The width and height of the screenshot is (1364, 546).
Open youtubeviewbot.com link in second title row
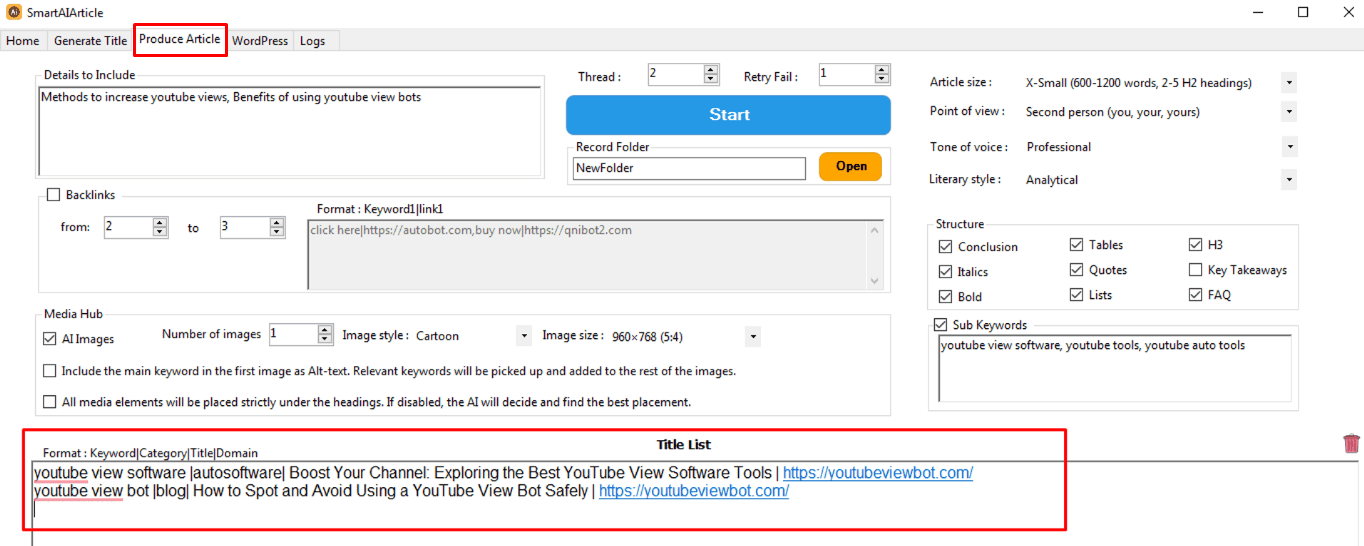(x=694, y=491)
